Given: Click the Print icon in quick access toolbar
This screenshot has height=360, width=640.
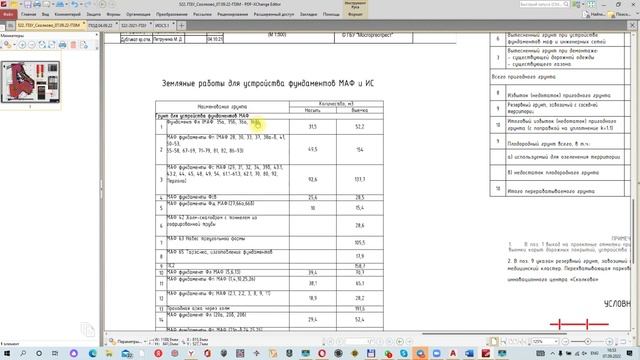Looking at the screenshot, I should click(x=37, y=4).
